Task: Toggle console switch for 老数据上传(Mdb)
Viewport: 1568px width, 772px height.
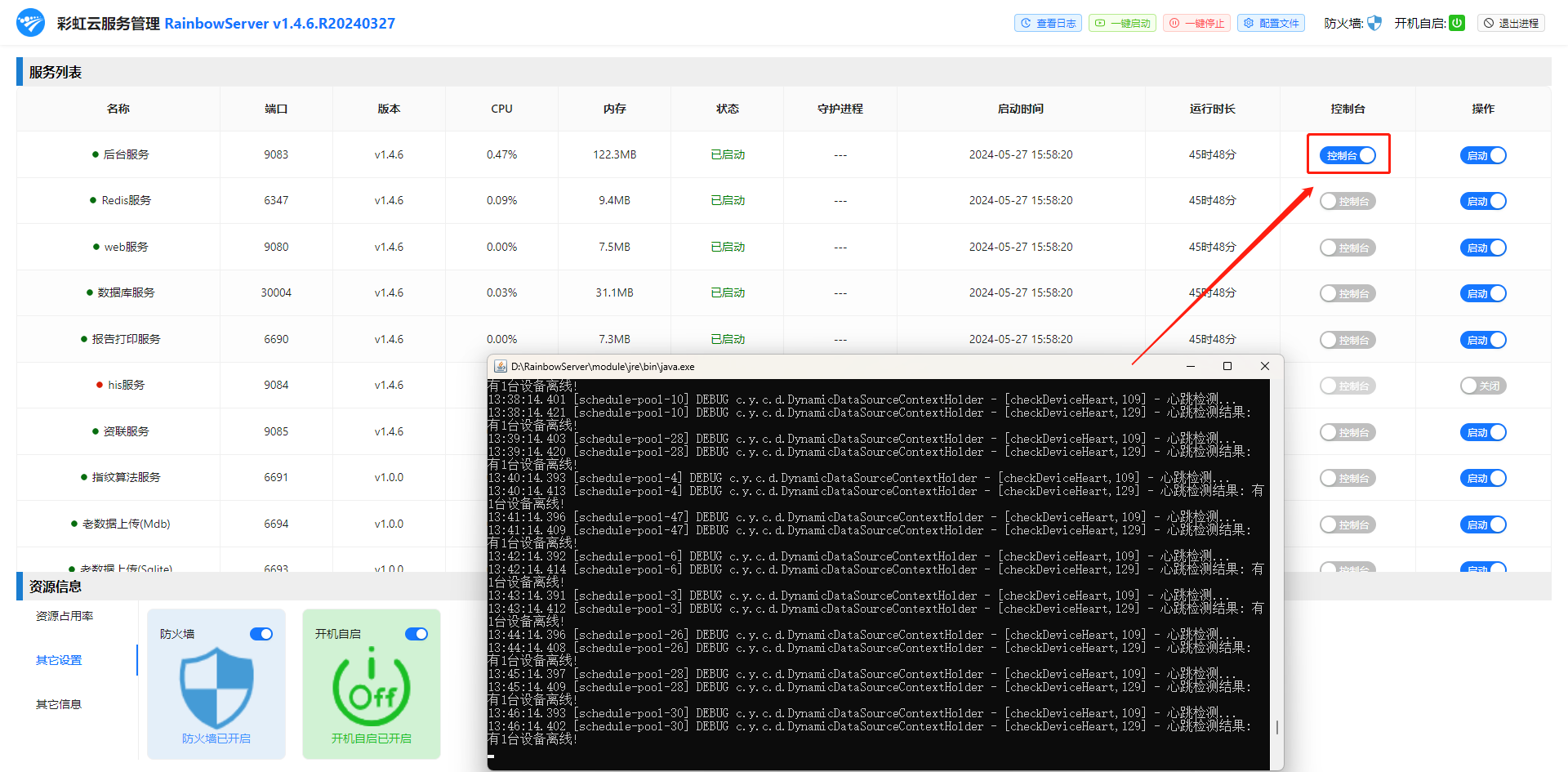Action: point(1348,524)
